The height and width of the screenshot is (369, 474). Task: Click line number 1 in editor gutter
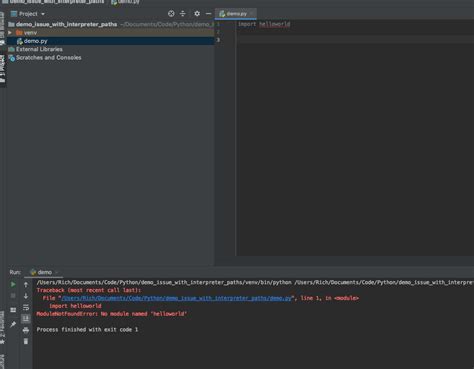[218, 24]
